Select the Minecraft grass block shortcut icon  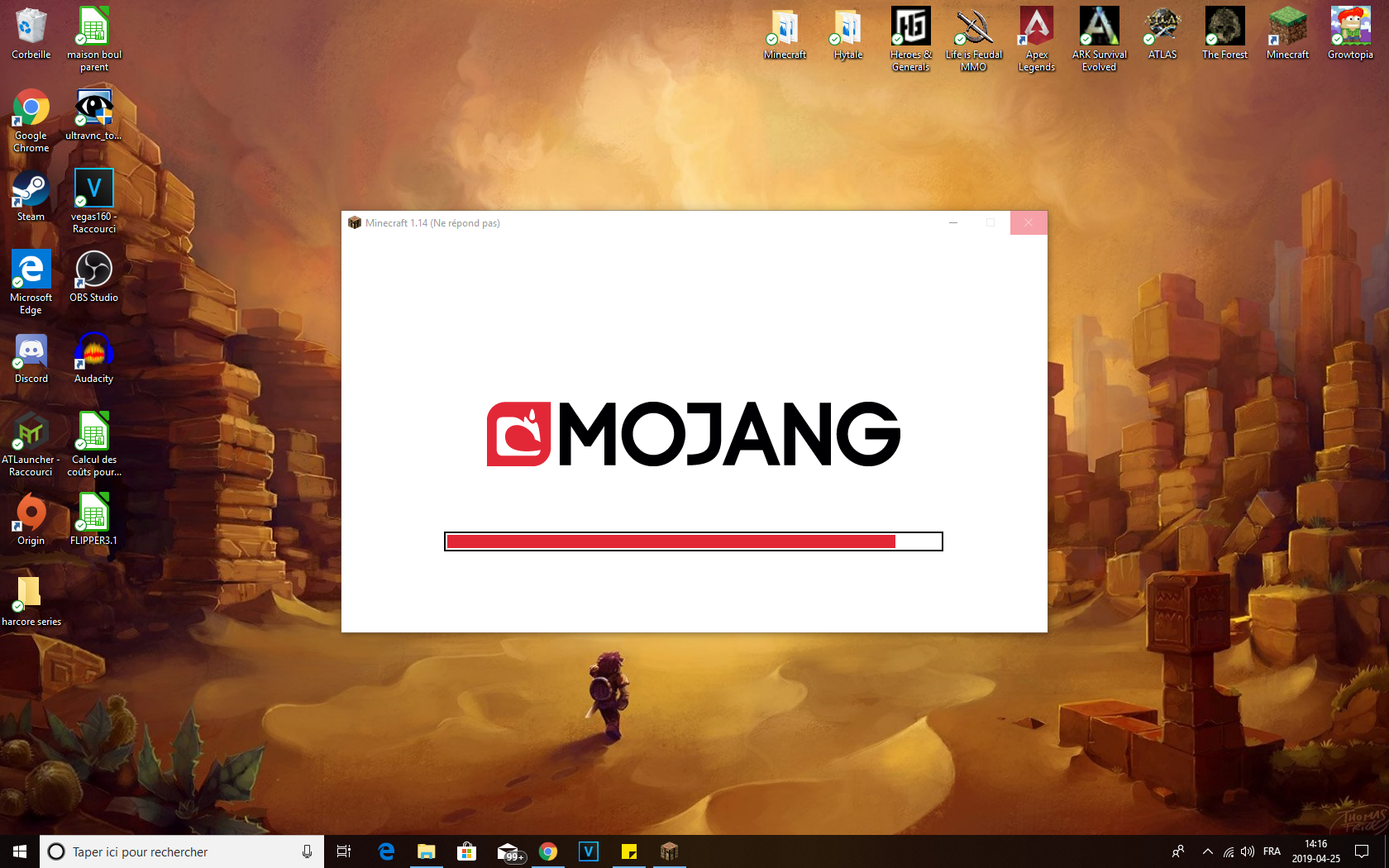(1287, 34)
